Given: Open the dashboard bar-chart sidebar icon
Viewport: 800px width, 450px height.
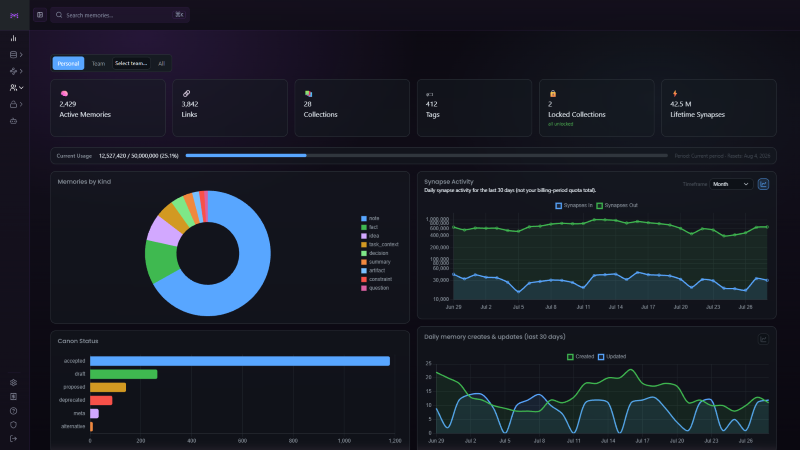Looking at the screenshot, I should coord(13,38).
